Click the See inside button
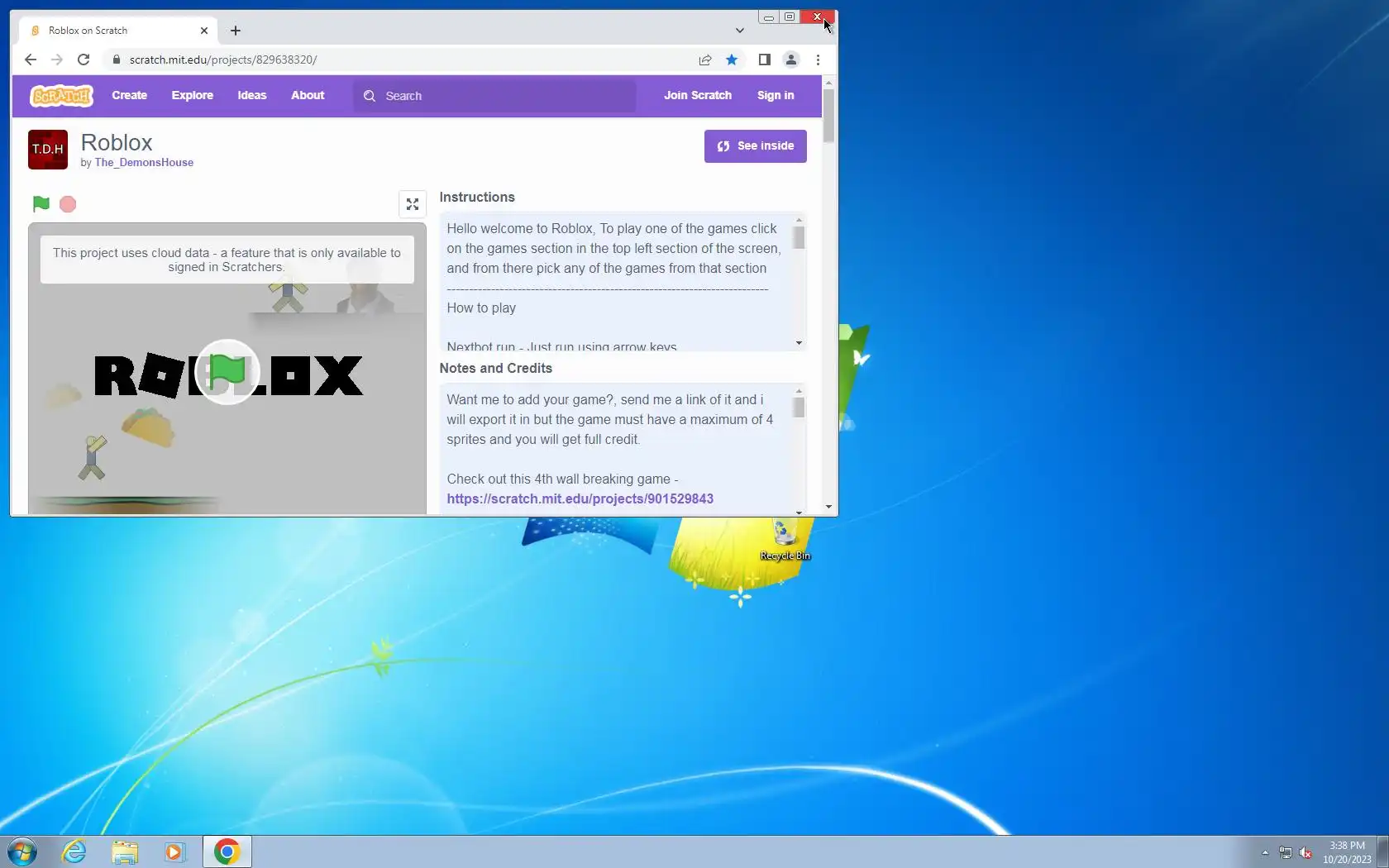This screenshot has height=868, width=1389. (x=756, y=146)
